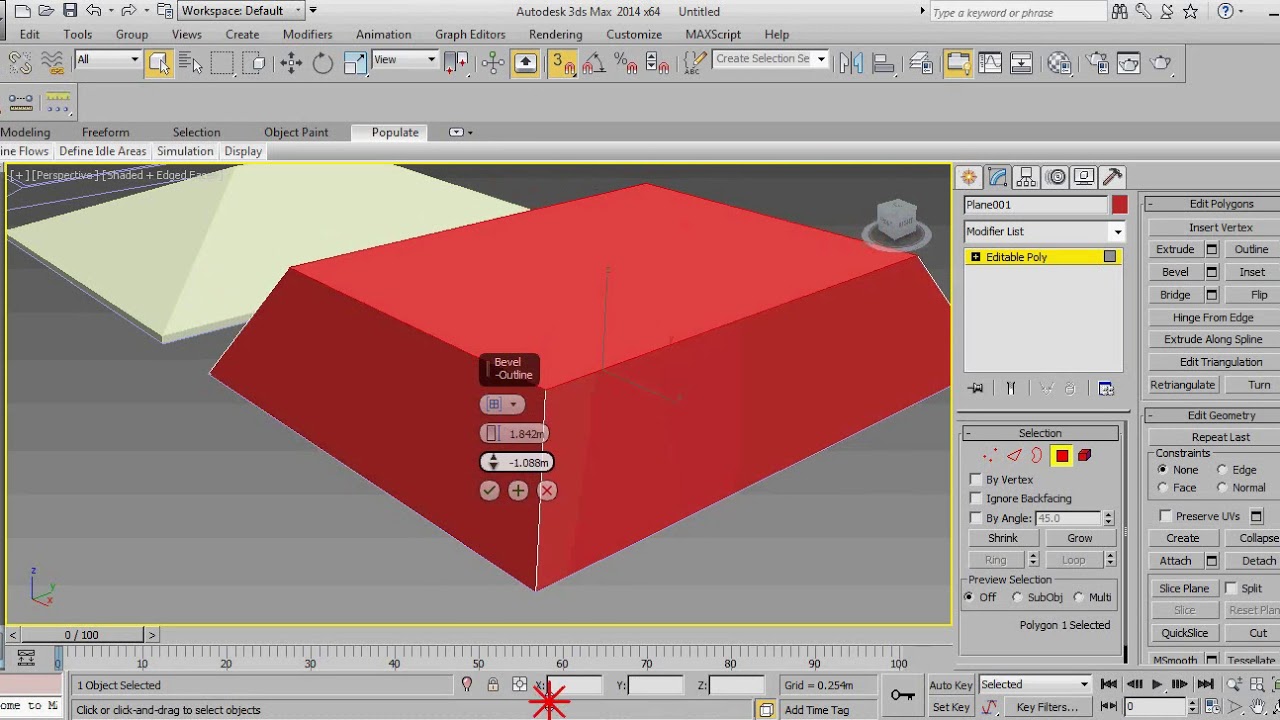Toggle the 3D Snaps button
Image resolution: width=1280 pixels, height=720 pixels.
click(562, 63)
